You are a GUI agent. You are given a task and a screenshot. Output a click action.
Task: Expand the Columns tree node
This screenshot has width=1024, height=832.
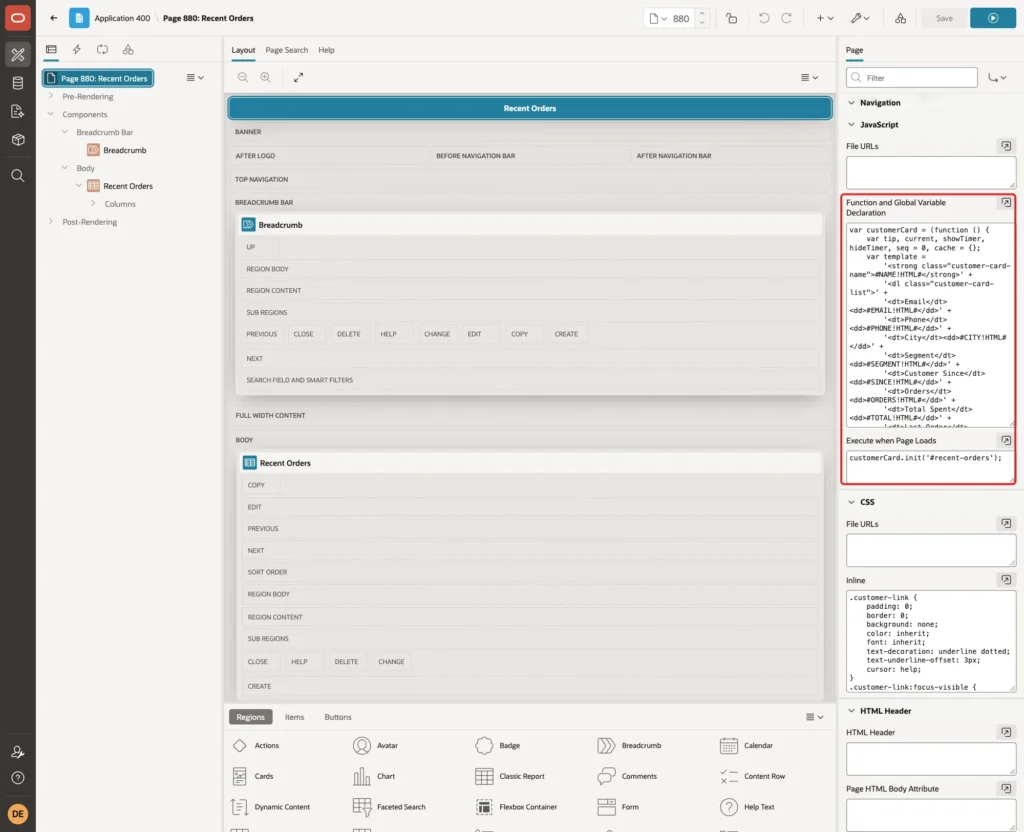coord(93,203)
